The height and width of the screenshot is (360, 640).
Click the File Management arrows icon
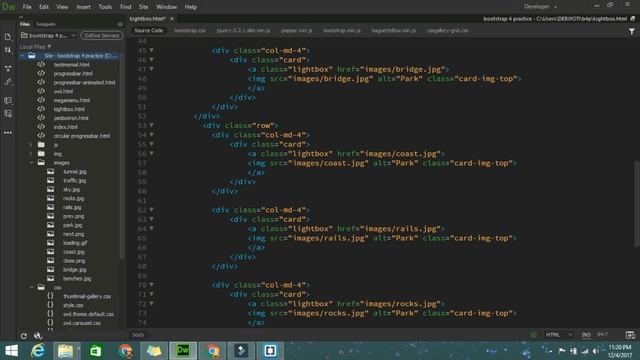(8, 50)
